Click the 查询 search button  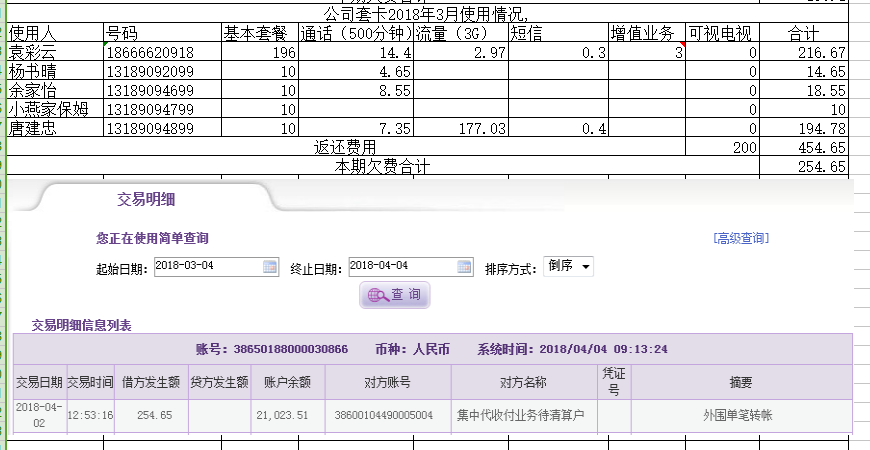point(395,295)
